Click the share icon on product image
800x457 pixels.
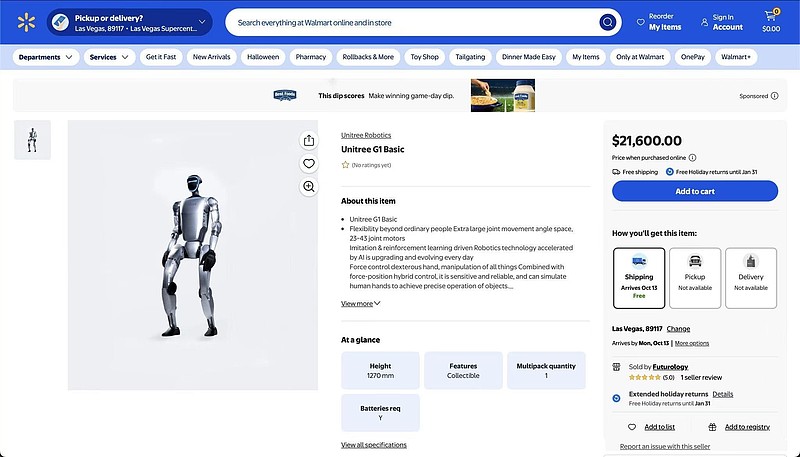coord(309,141)
